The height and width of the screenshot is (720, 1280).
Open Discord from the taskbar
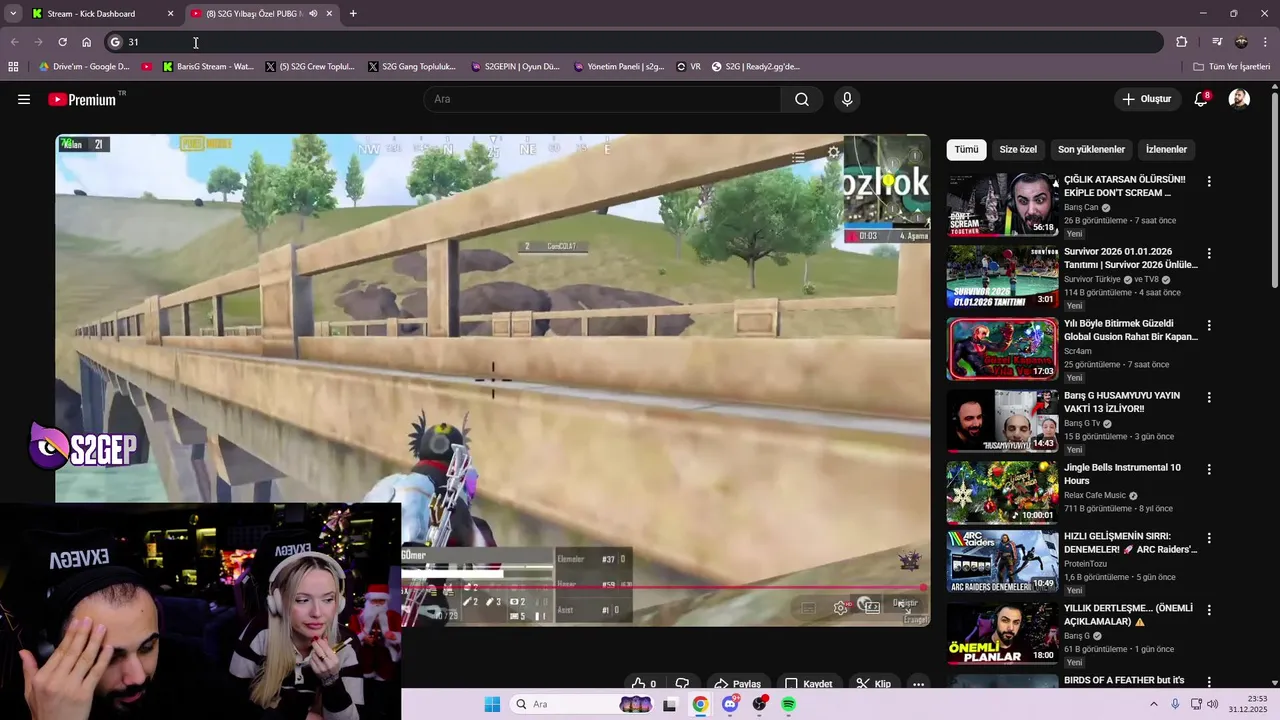[x=730, y=704]
